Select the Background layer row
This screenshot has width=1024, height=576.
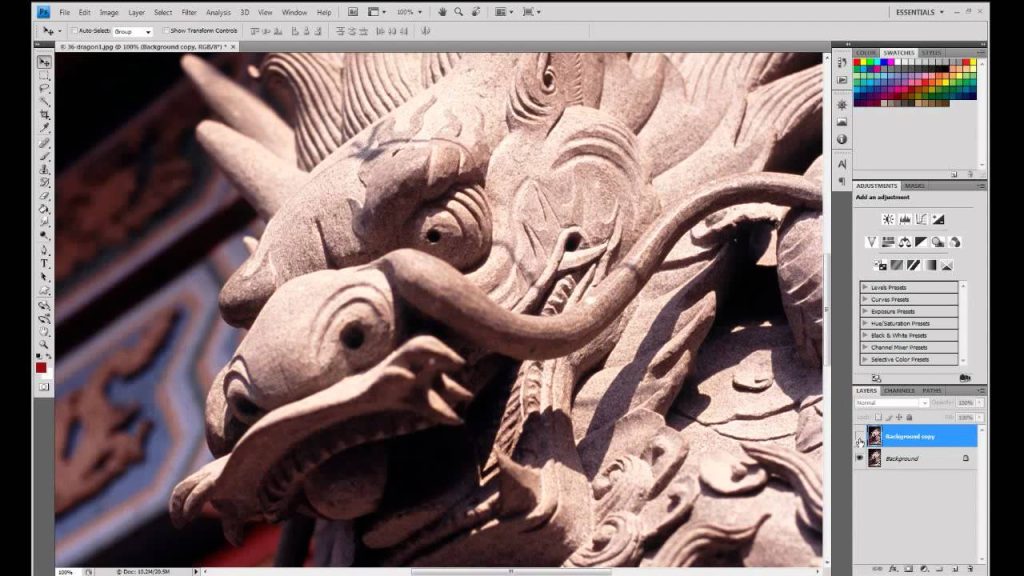[915, 458]
